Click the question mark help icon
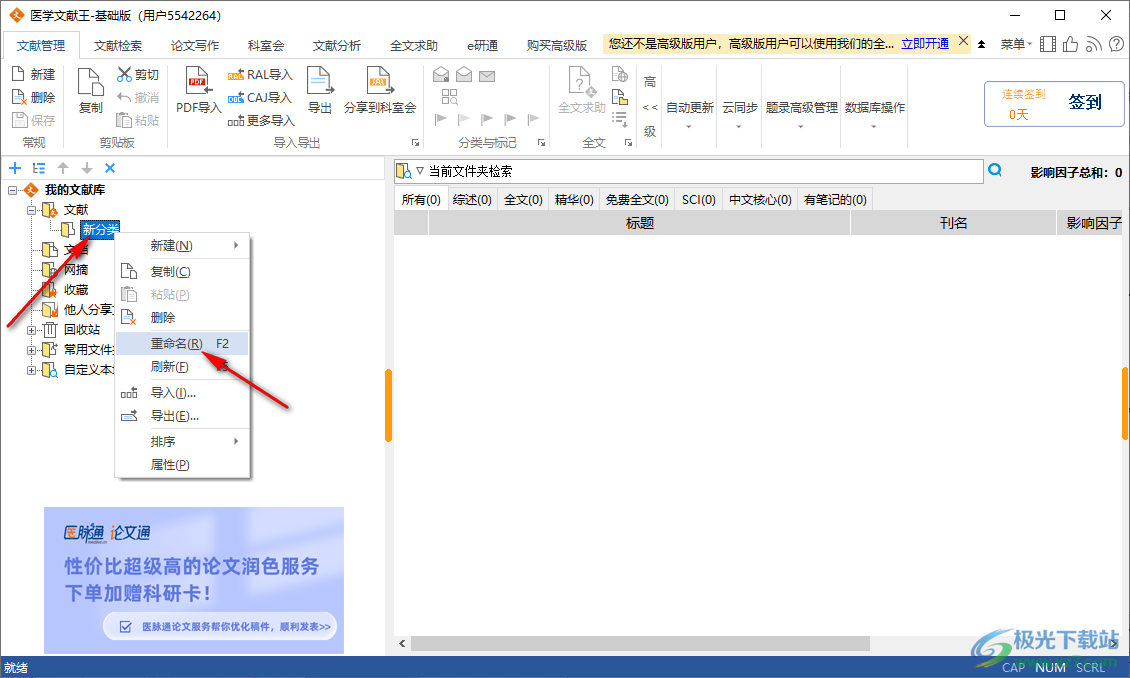This screenshot has width=1130, height=678. (x=1117, y=44)
